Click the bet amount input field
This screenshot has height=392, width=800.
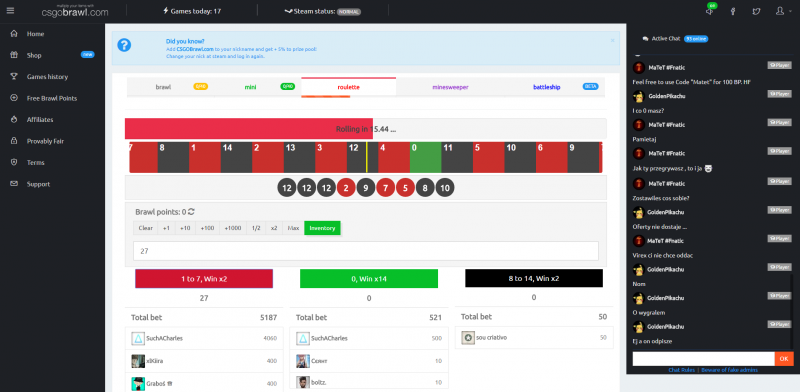point(365,251)
